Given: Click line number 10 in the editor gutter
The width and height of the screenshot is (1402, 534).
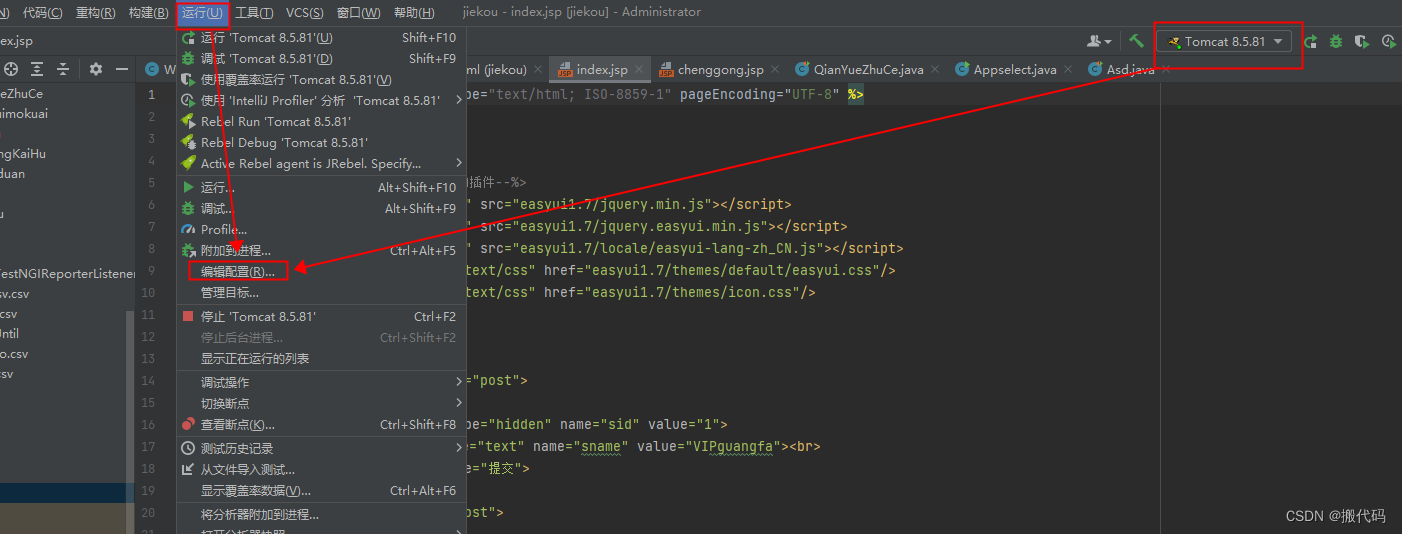Looking at the screenshot, I should tap(148, 293).
